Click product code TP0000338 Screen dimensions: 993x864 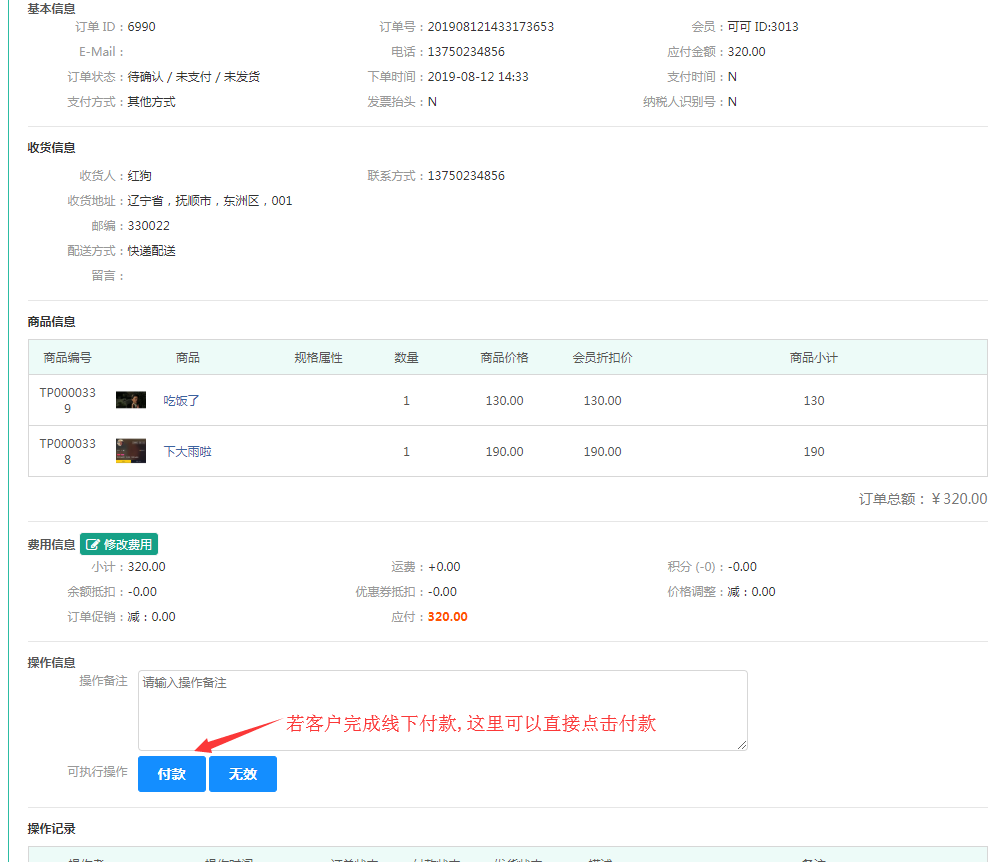click(x=67, y=451)
